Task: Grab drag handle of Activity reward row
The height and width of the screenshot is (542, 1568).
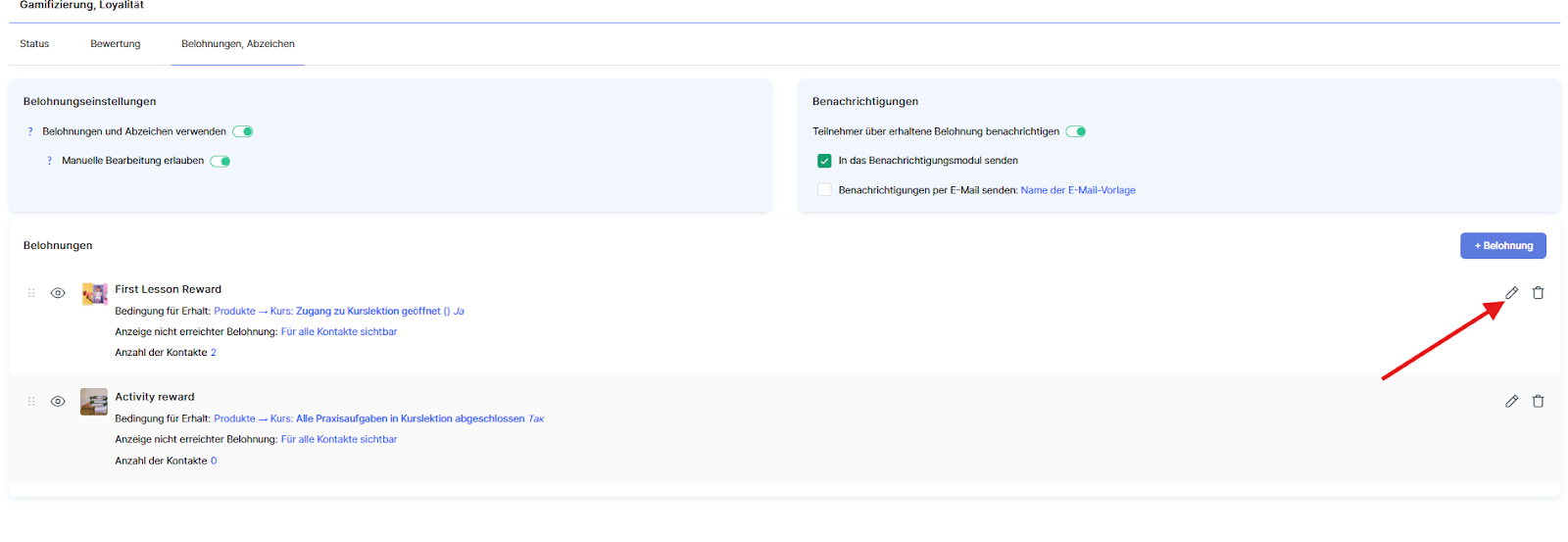Action: (31, 401)
